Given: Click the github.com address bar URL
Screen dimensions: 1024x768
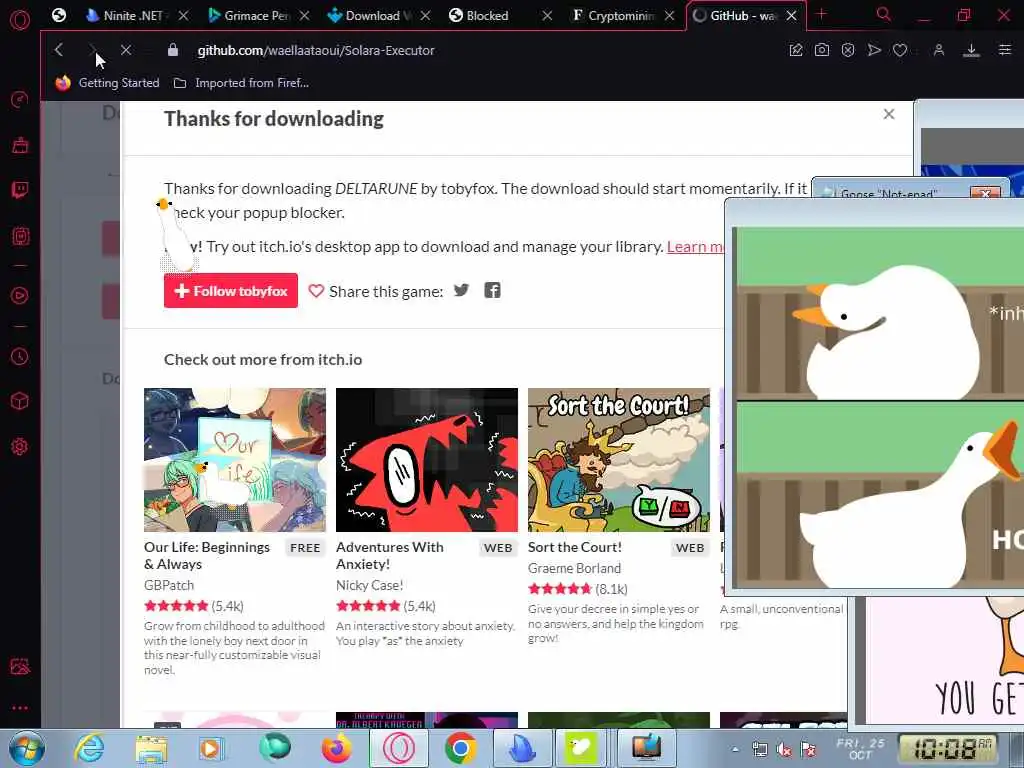Looking at the screenshot, I should pyautogui.click(x=315, y=50).
